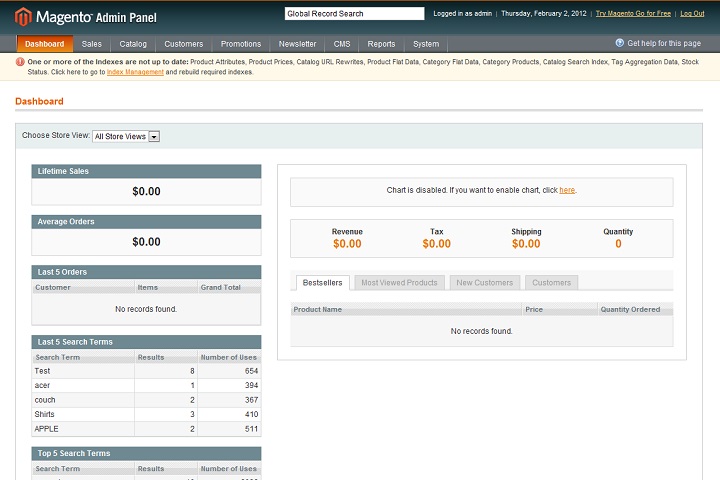The image size is (720, 480).
Task: Switch to the Most Viewed Products tab
Action: click(399, 283)
